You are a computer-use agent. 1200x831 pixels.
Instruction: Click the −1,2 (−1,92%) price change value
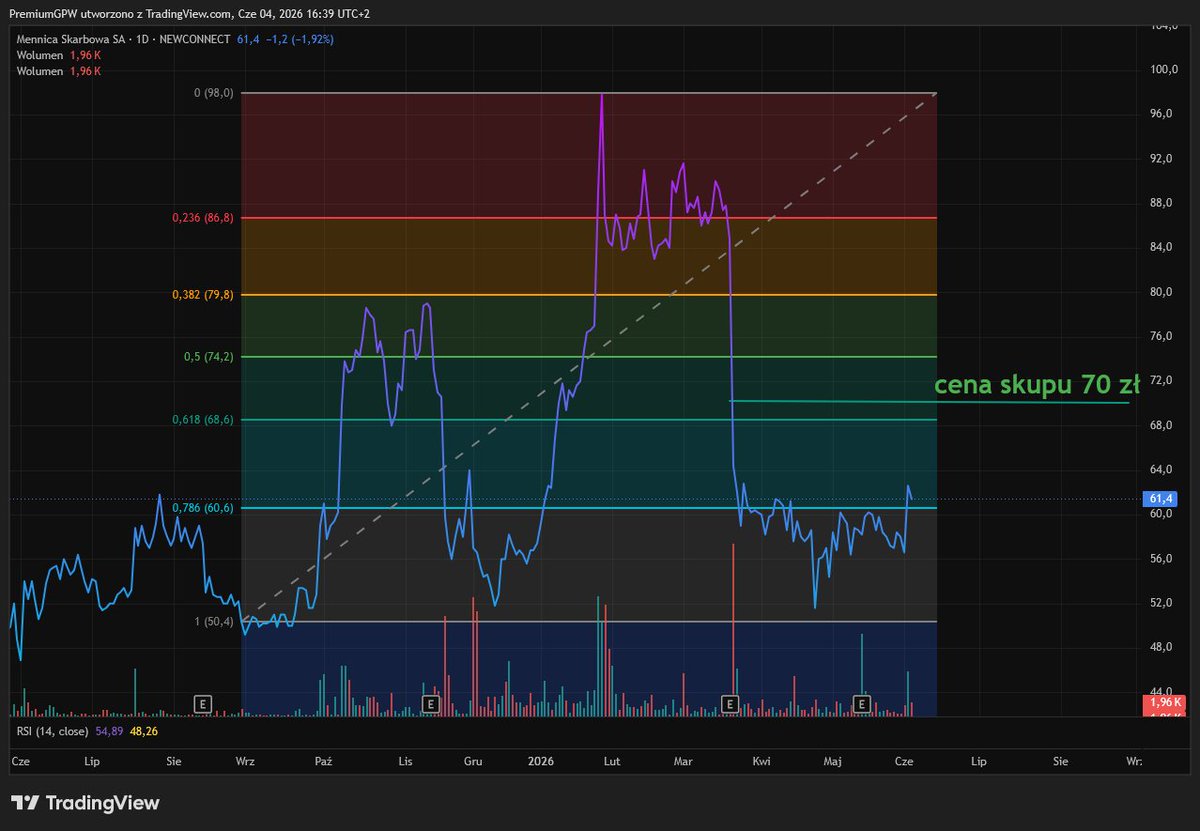point(299,39)
